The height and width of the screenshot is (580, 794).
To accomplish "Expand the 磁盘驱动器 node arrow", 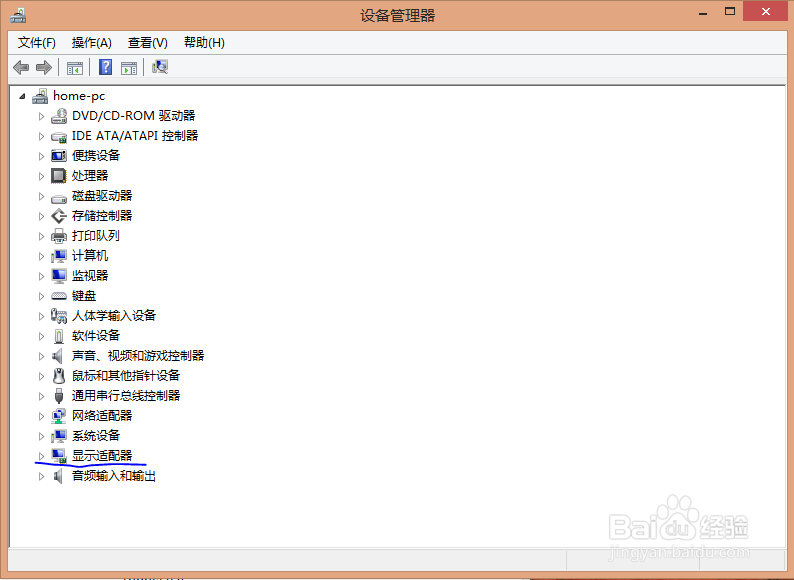I will [x=41, y=196].
